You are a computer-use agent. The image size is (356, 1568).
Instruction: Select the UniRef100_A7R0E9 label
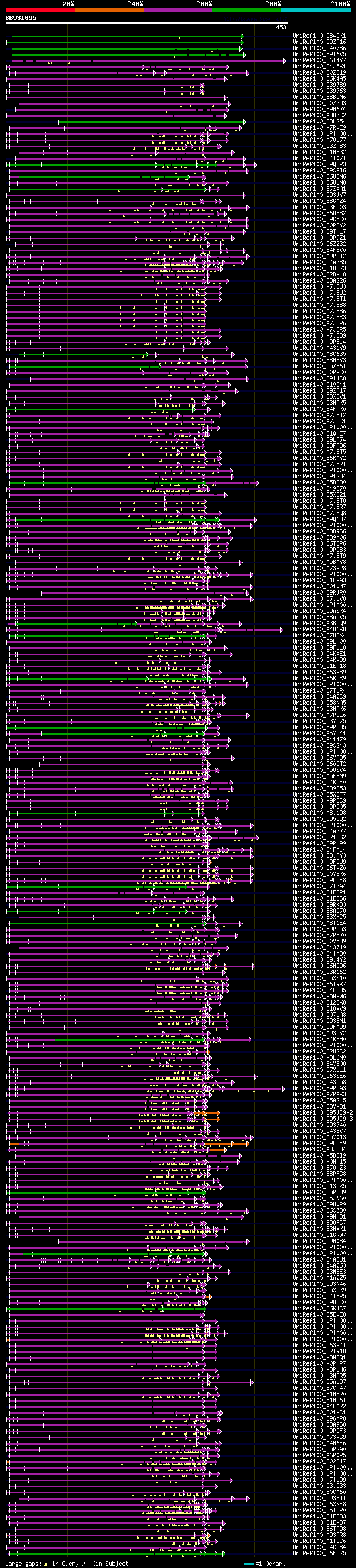pyautogui.click(x=319, y=127)
